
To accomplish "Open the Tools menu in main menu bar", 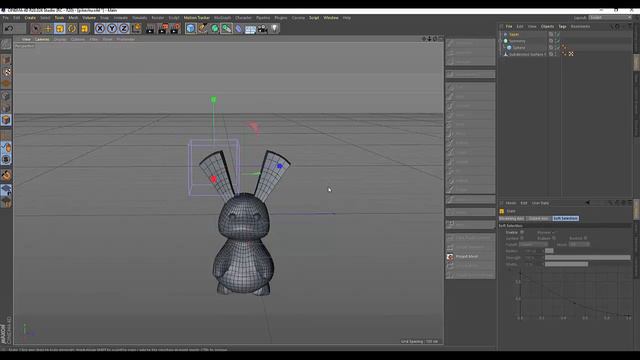I will coord(59,18).
